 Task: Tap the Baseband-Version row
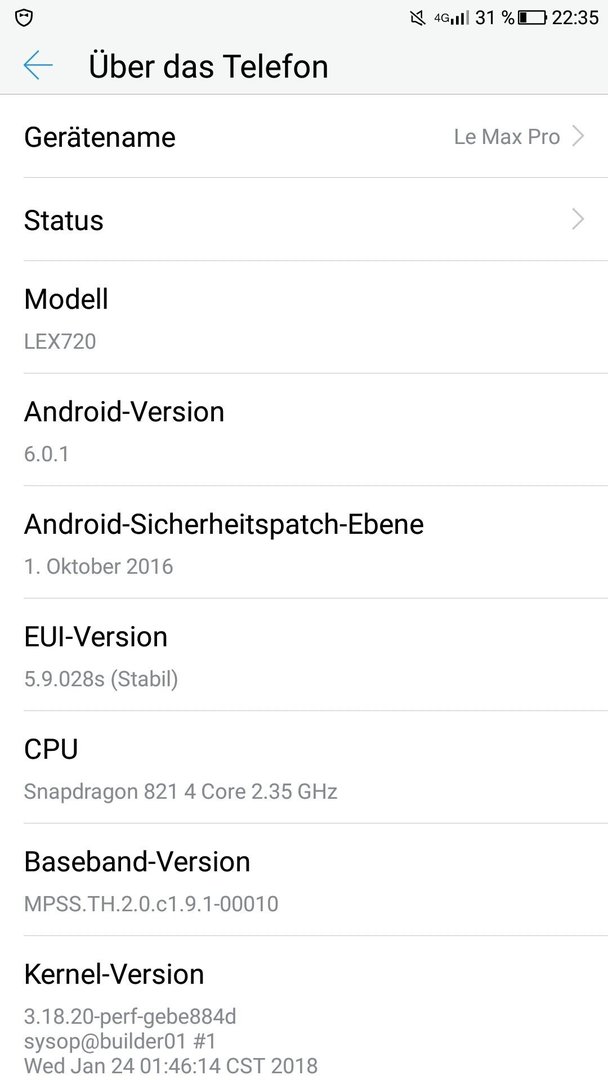pyautogui.click(x=304, y=880)
